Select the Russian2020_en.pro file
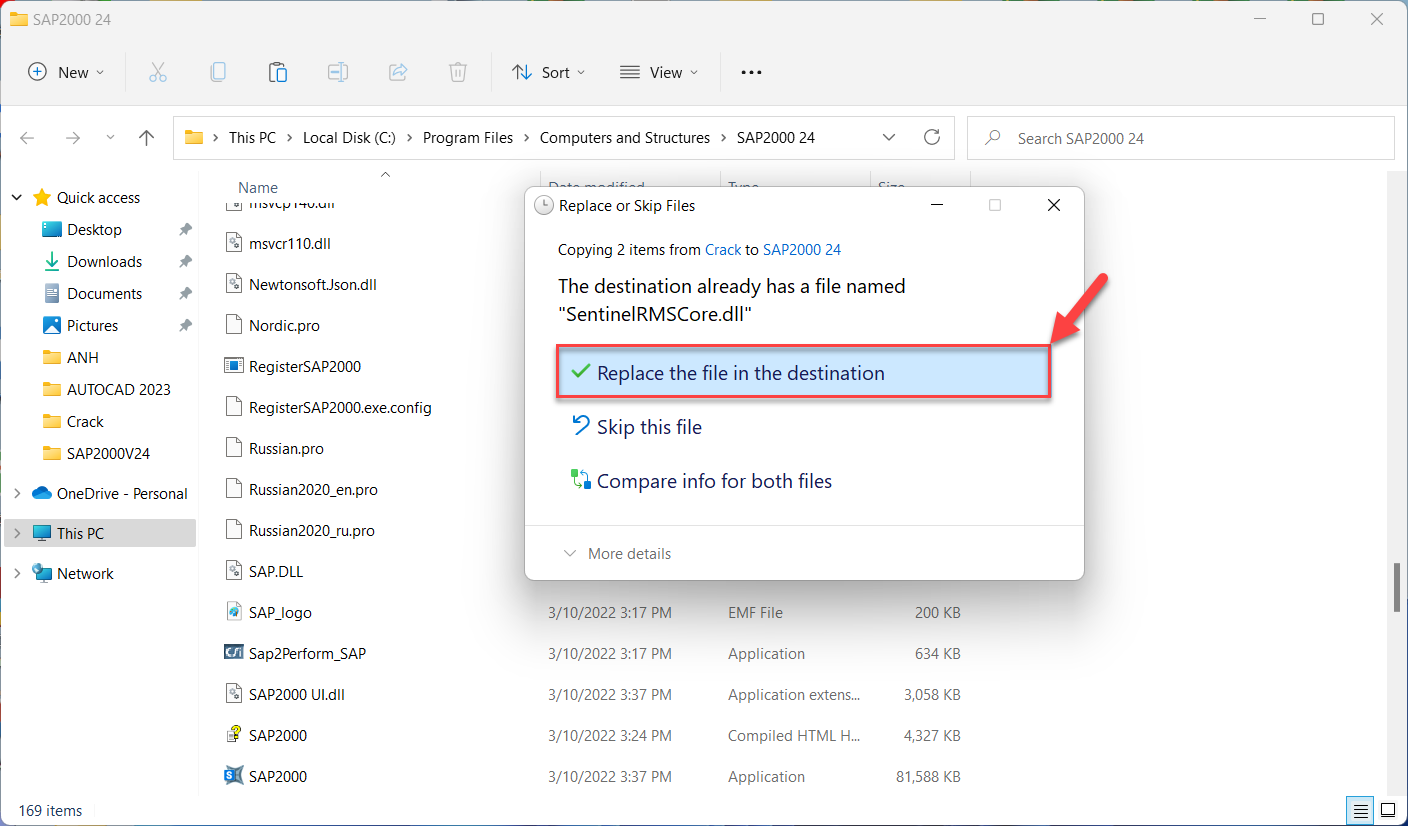 pos(313,489)
